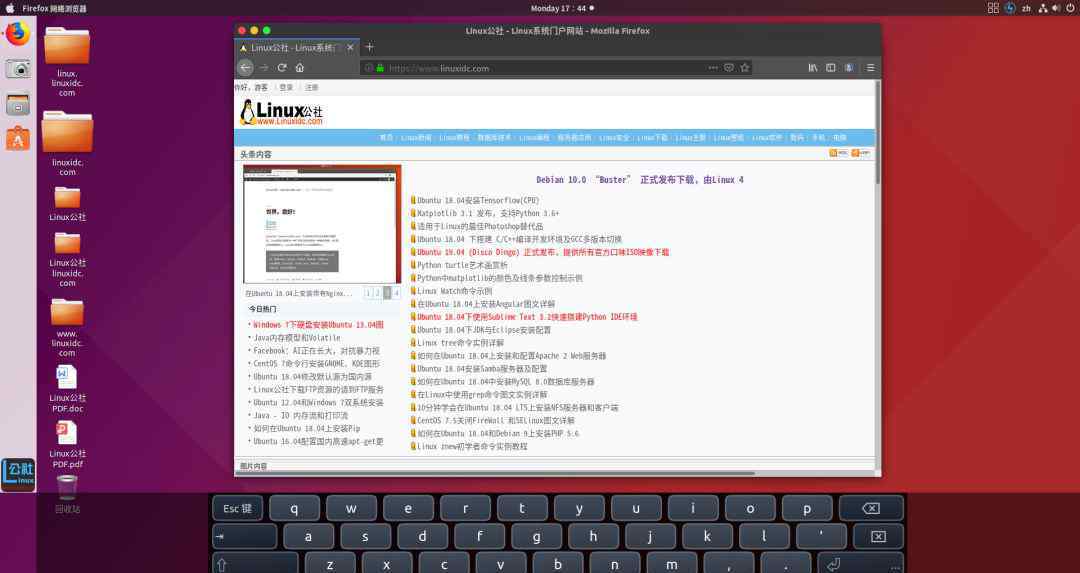
Task: Open the file manager in dock
Action: (18, 105)
